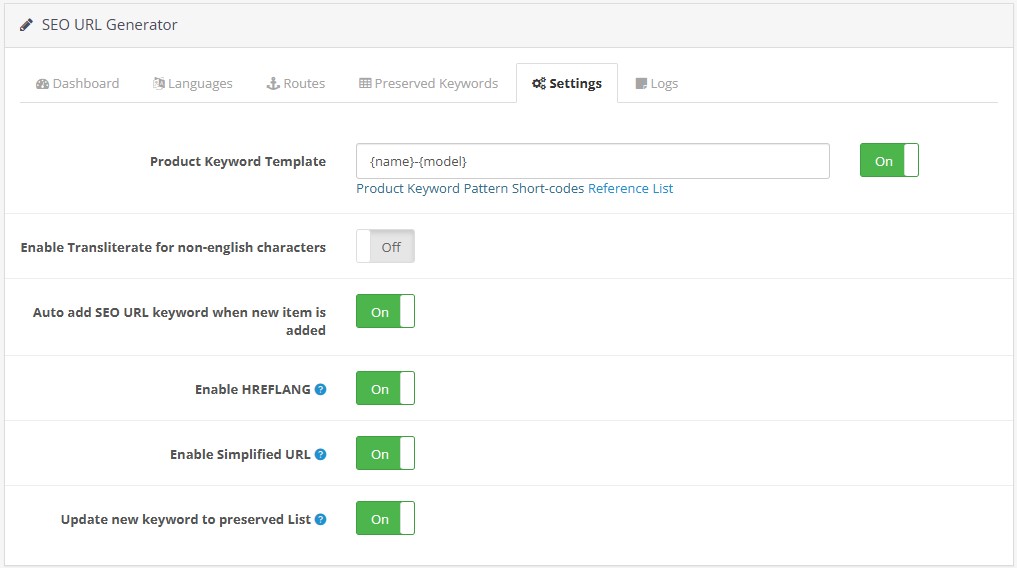This screenshot has height=568, width=1017.
Task: Click the Languages tab icon
Action: [x=158, y=84]
